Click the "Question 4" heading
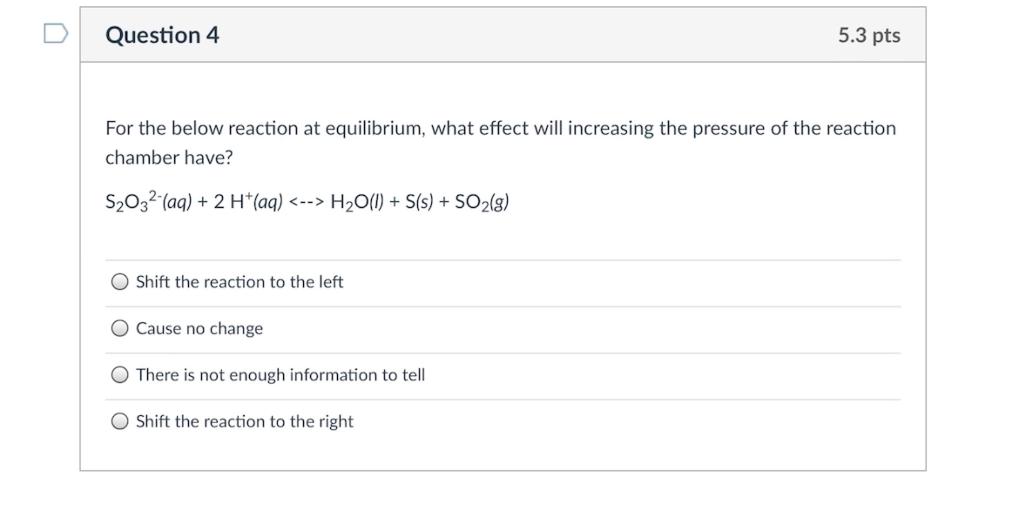This screenshot has width=1024, height=519. pos(162,36)
